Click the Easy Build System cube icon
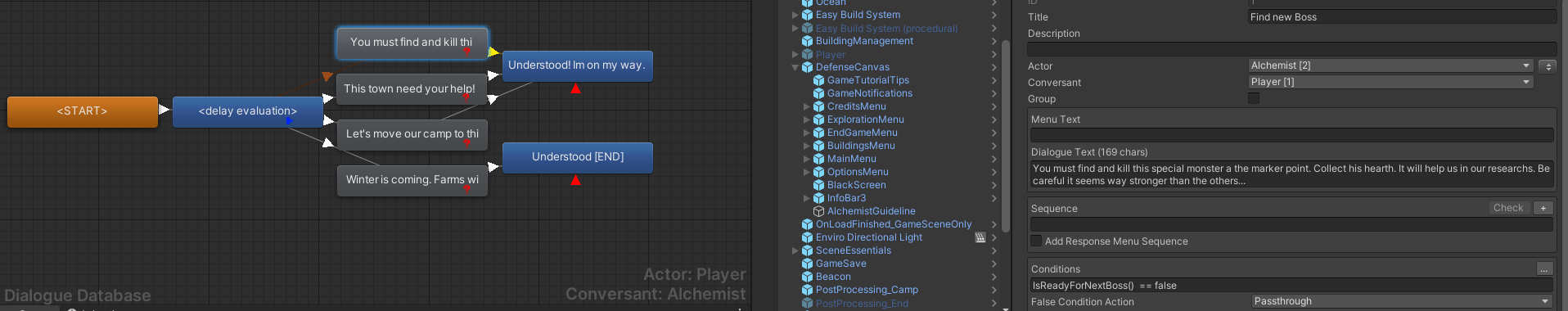 [x=807, y=15]
